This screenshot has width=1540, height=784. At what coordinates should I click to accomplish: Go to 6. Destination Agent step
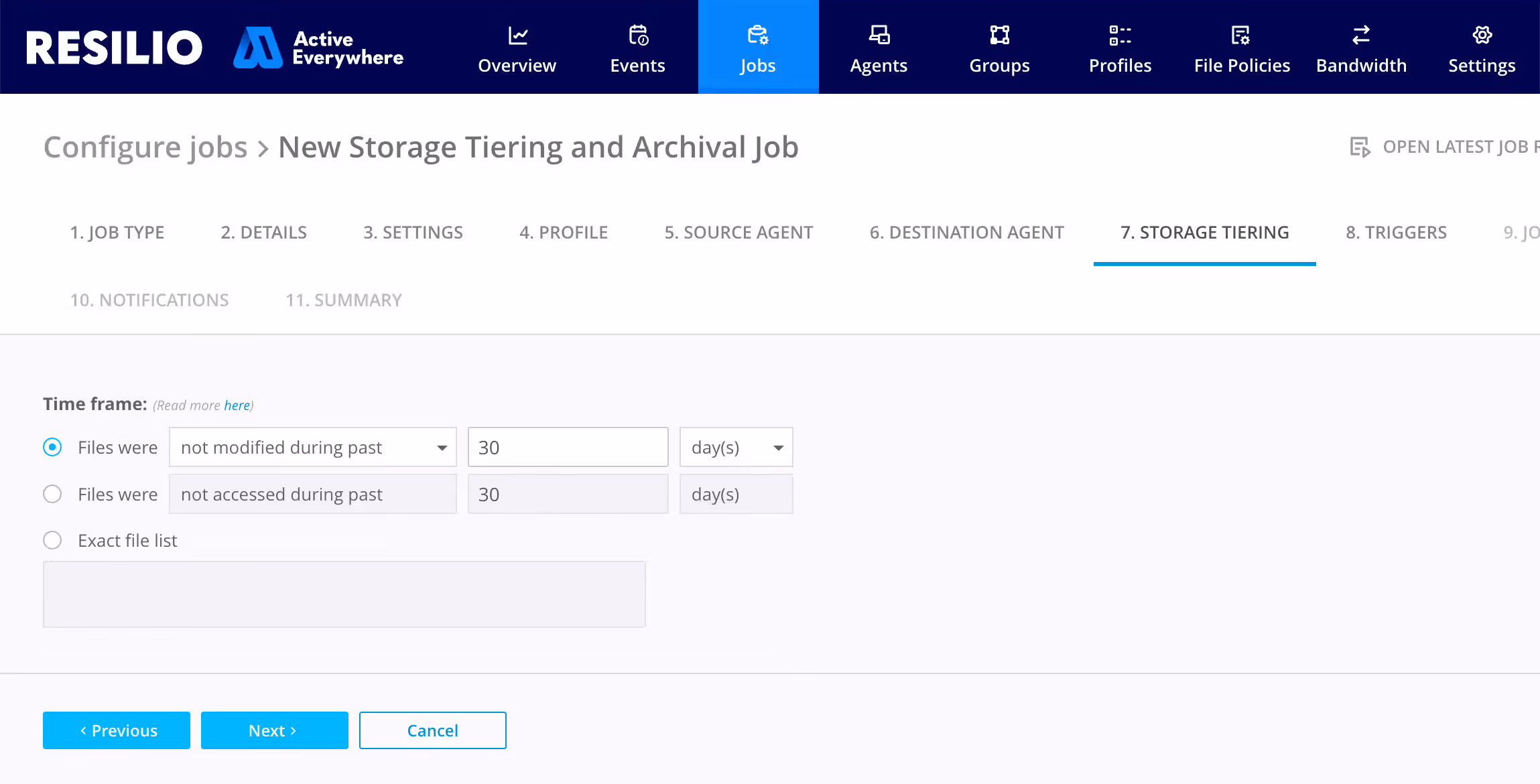click(967, 233)
